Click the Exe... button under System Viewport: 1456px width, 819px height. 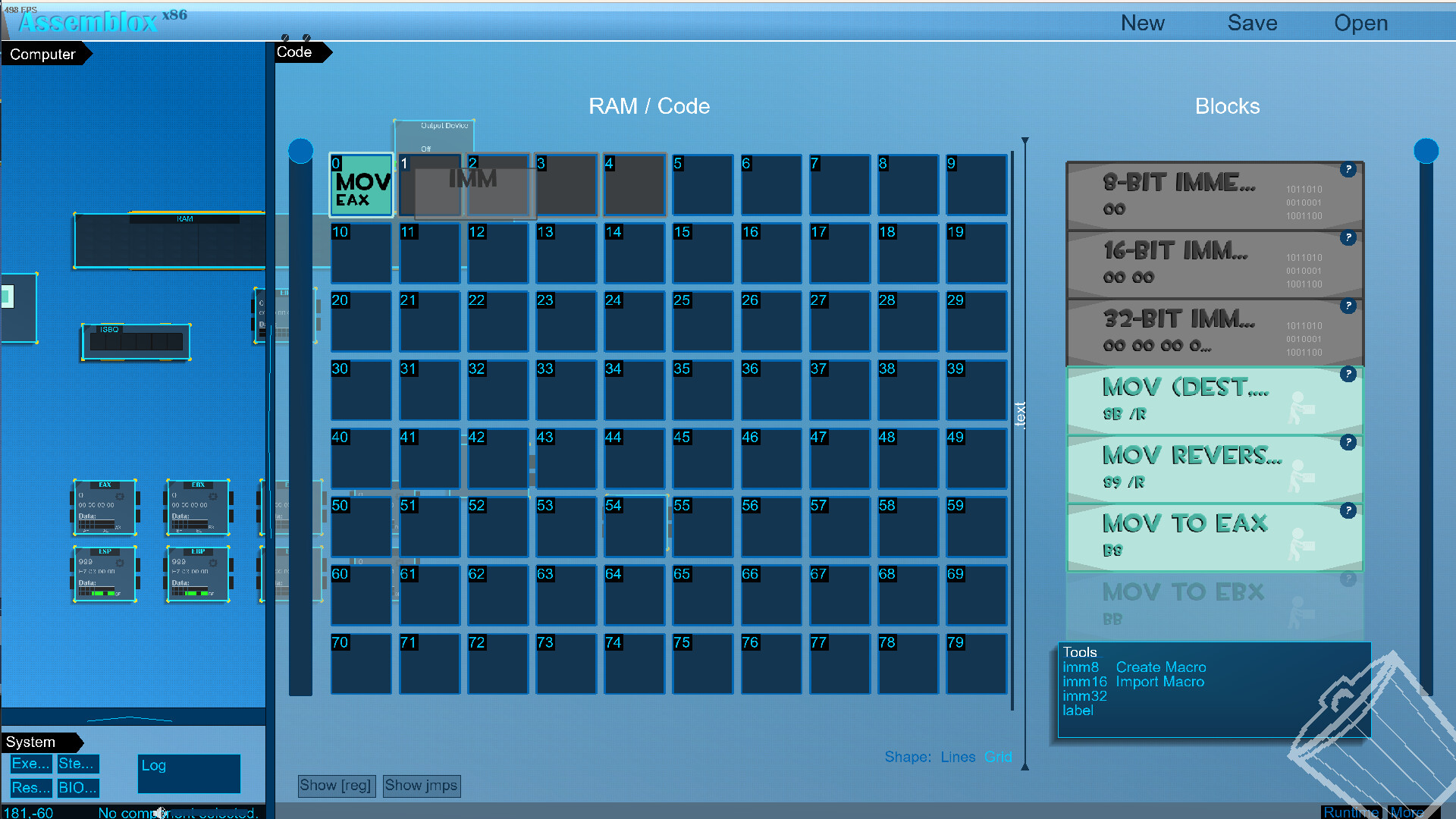pyautogui.click(x=30, y=764)
